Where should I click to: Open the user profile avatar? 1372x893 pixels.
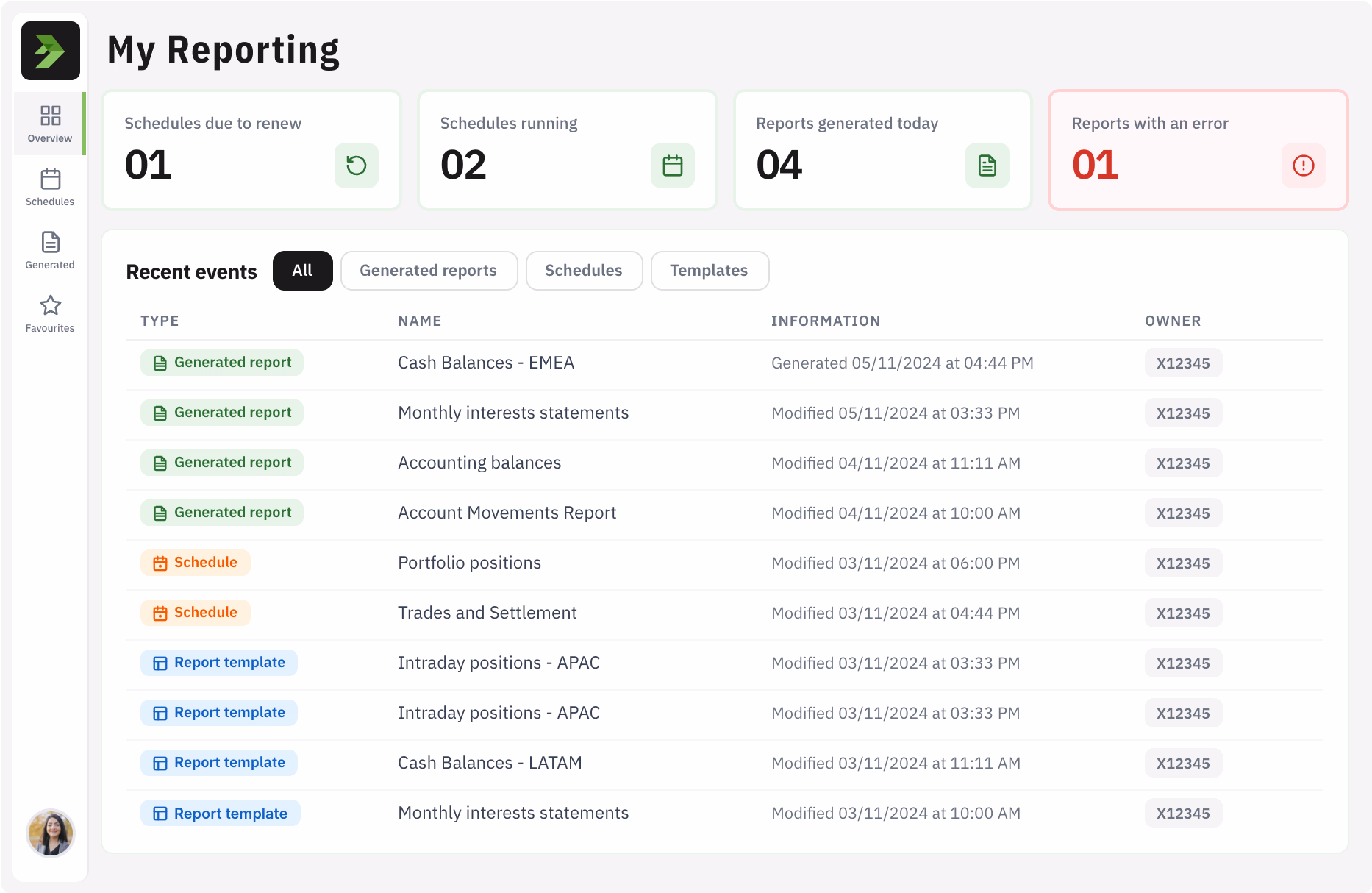[x=50, y=833]
